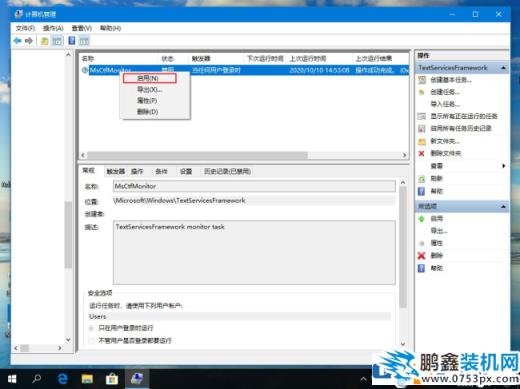Click the task list horizontal scrollbar thumb
This screenshot has width=520, height=389.
[x=197, y=155]
